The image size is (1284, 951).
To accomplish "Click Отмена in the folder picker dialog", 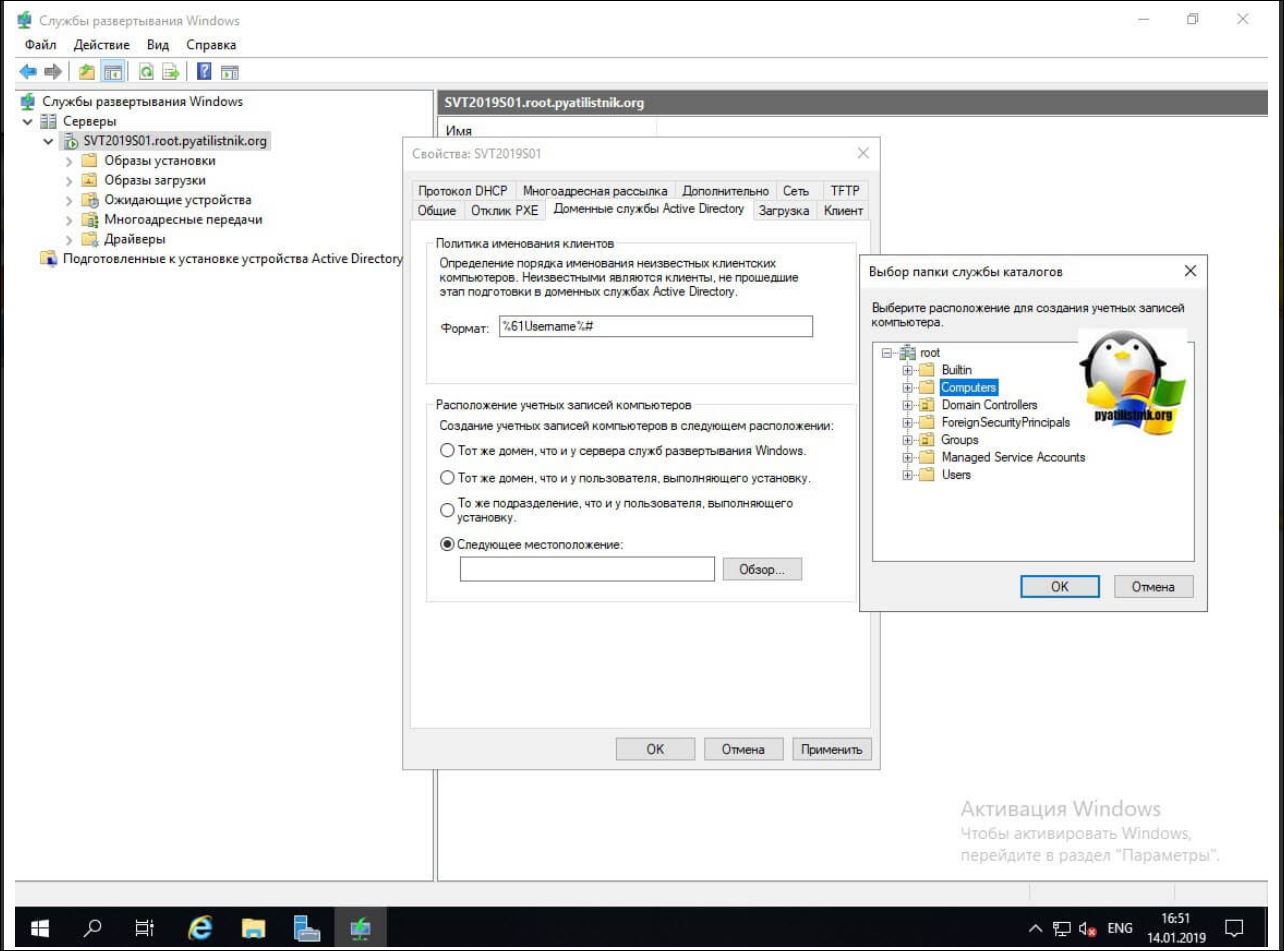I will [x=1153, y=587].
